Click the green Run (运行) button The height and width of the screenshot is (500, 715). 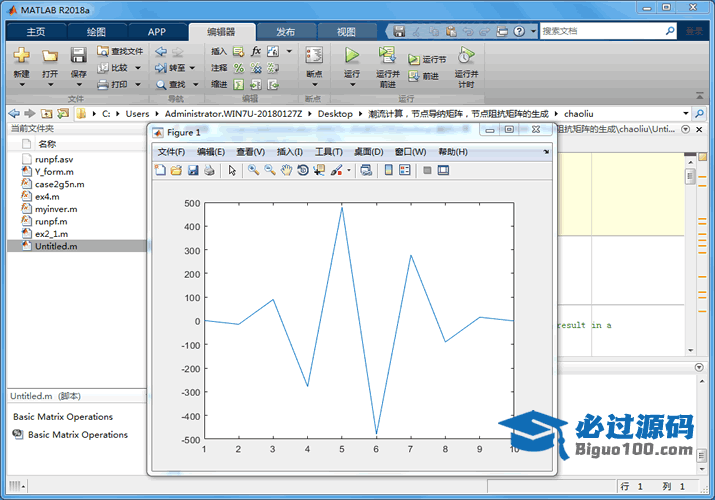pos(352,56)
